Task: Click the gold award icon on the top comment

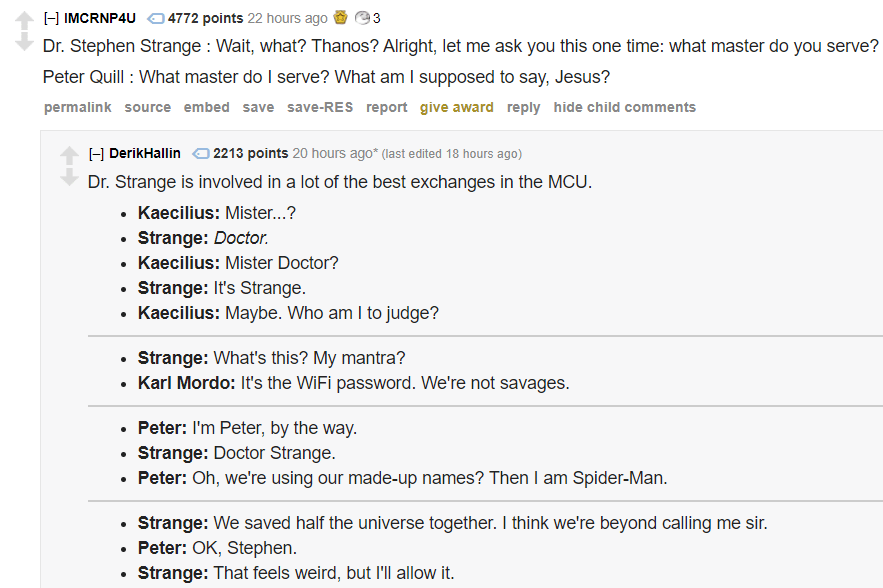Action: point(338,16)
